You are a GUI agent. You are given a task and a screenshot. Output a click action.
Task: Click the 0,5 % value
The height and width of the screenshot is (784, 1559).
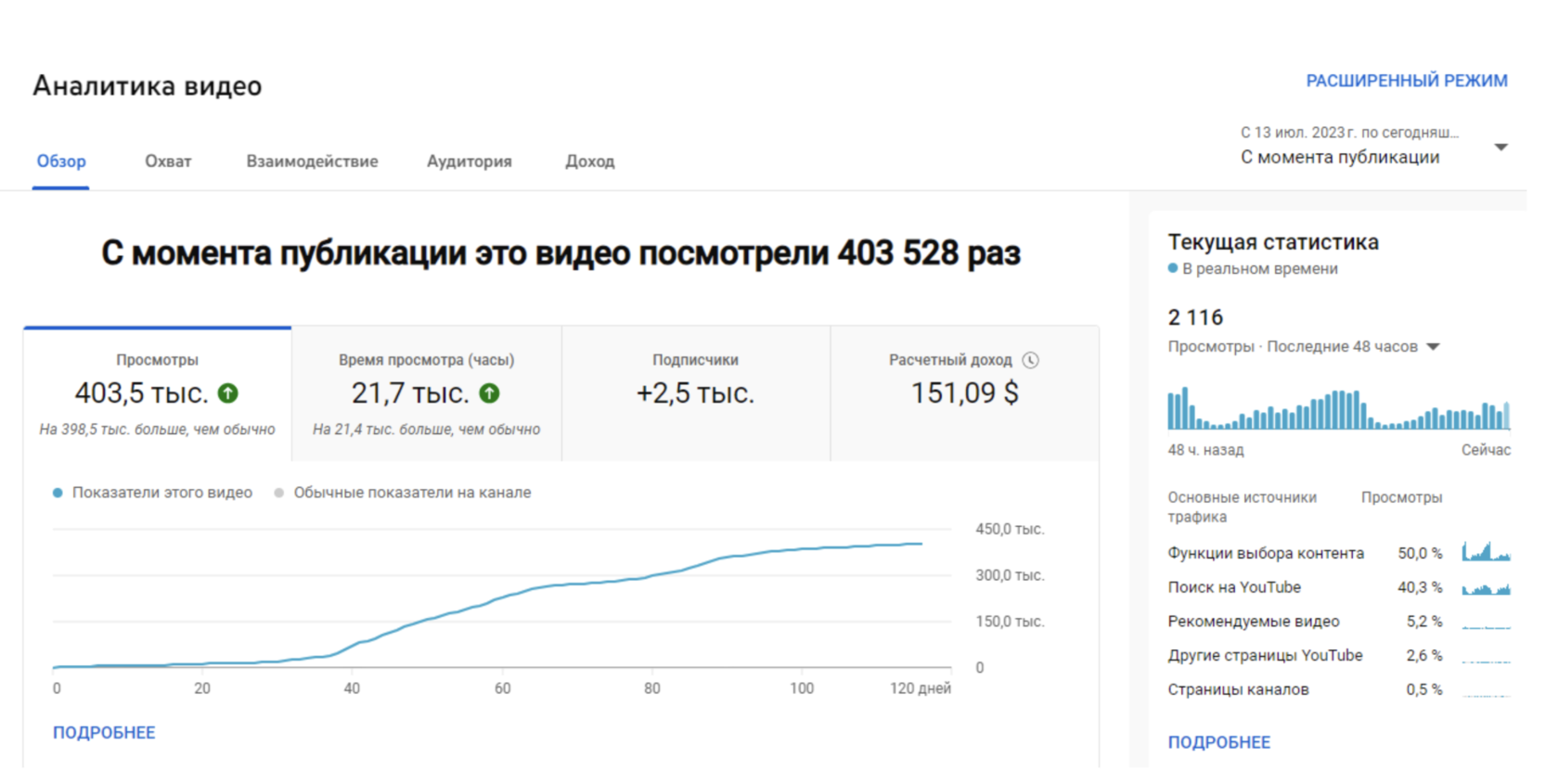point(1424,689)
